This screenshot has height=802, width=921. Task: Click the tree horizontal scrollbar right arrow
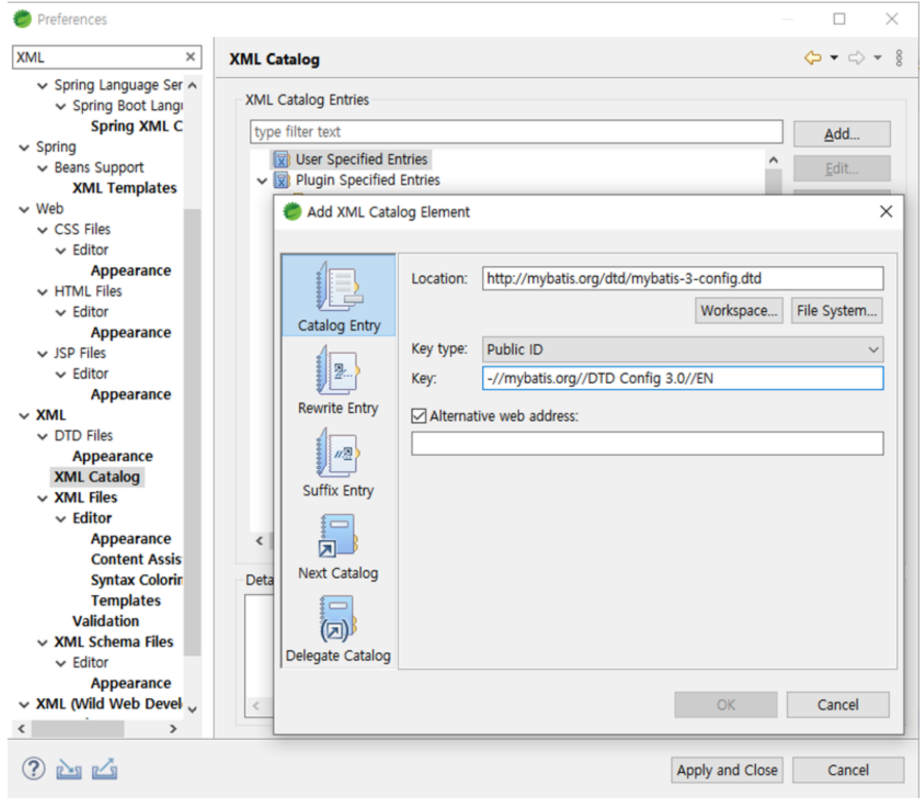[173, 729]
